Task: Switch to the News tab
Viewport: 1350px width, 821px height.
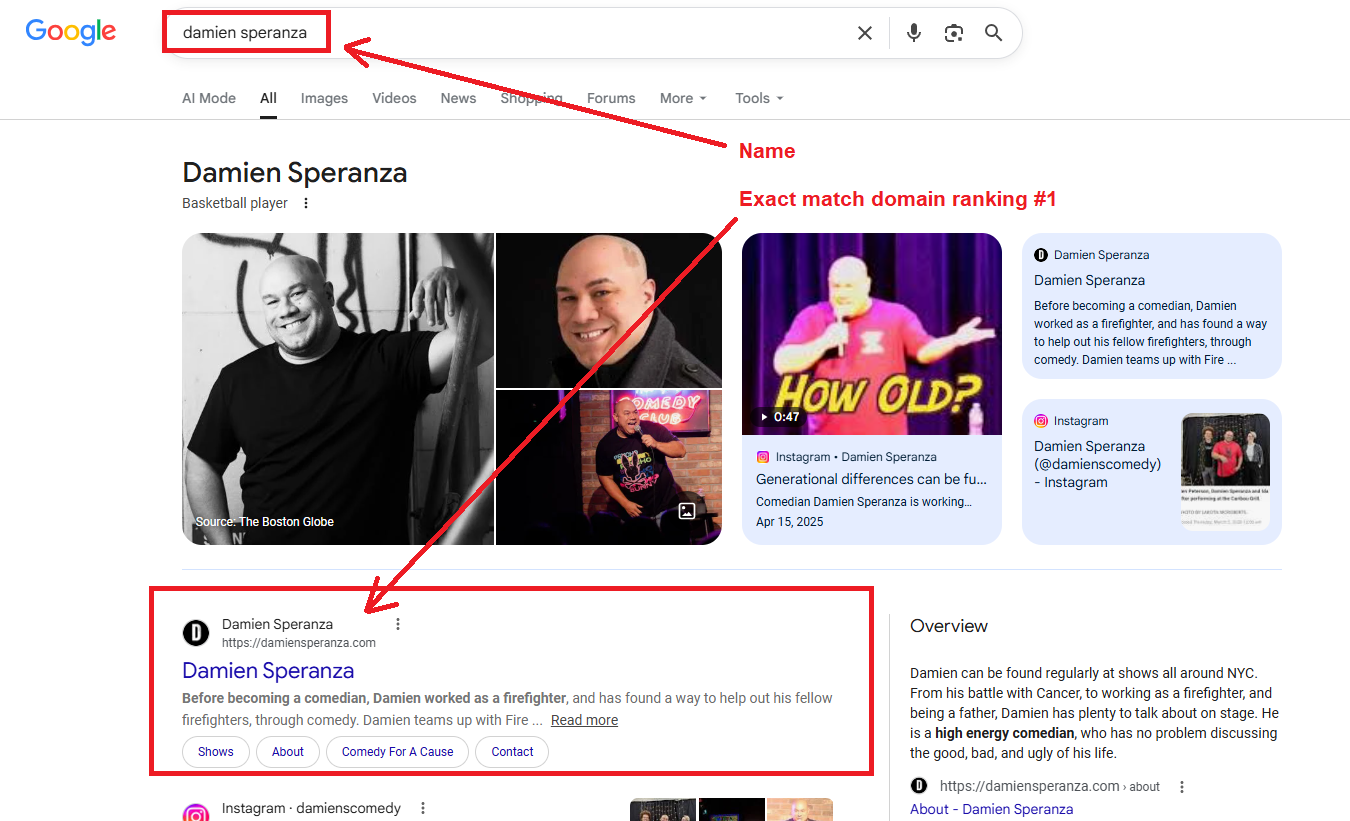Action: tap(458, 98)
